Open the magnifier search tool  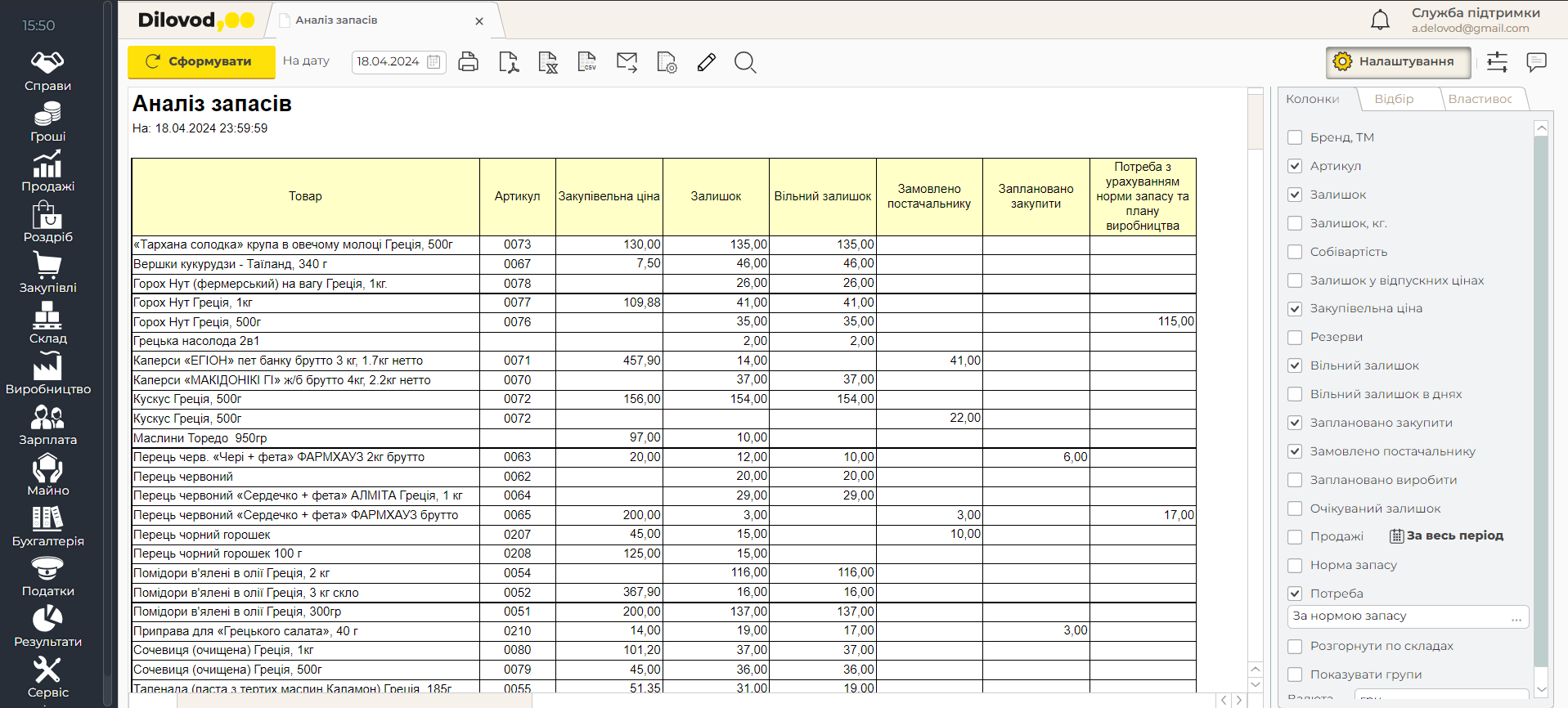(744, 62)
